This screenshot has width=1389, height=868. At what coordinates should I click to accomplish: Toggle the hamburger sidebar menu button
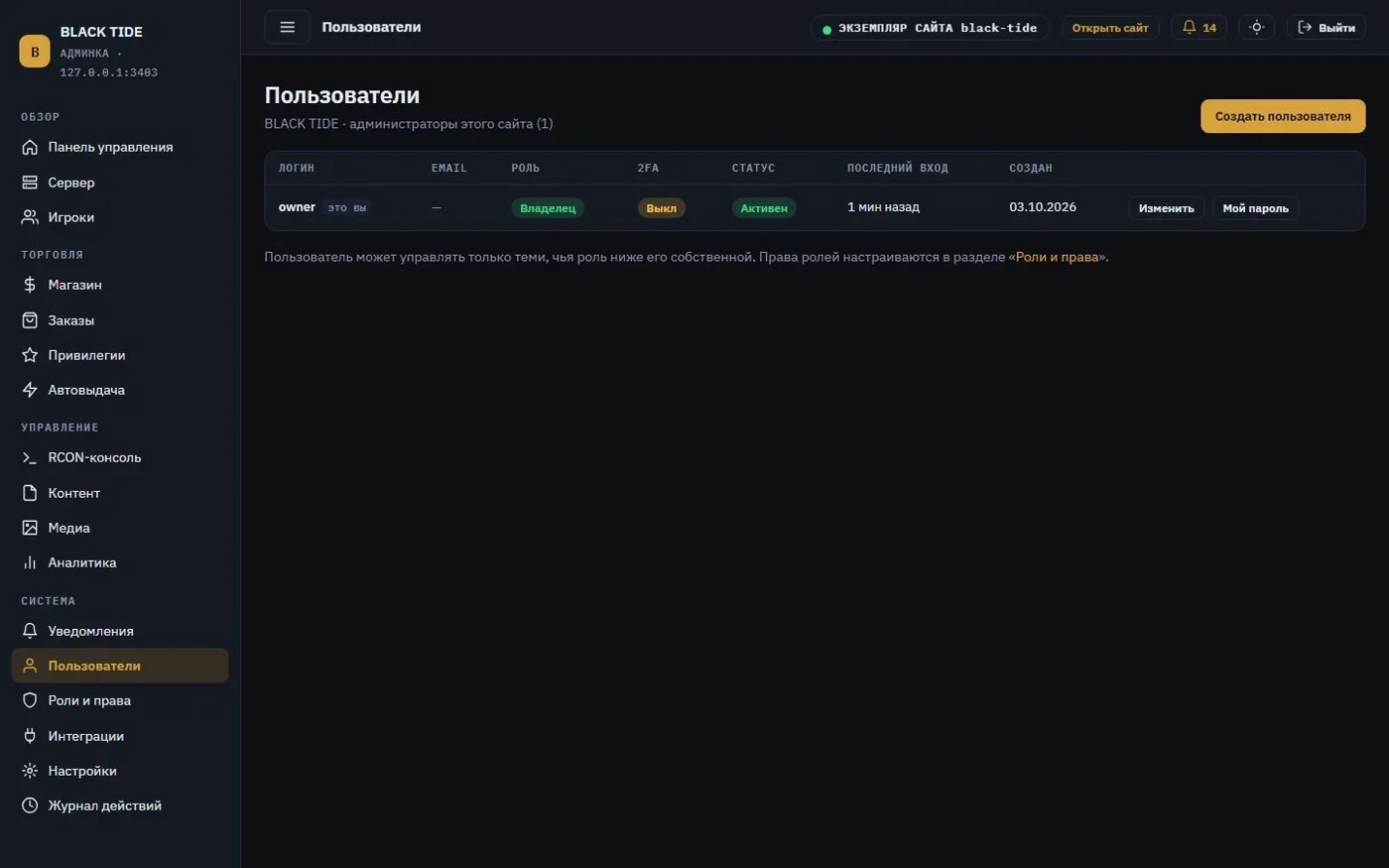click(x=288, y=28)
